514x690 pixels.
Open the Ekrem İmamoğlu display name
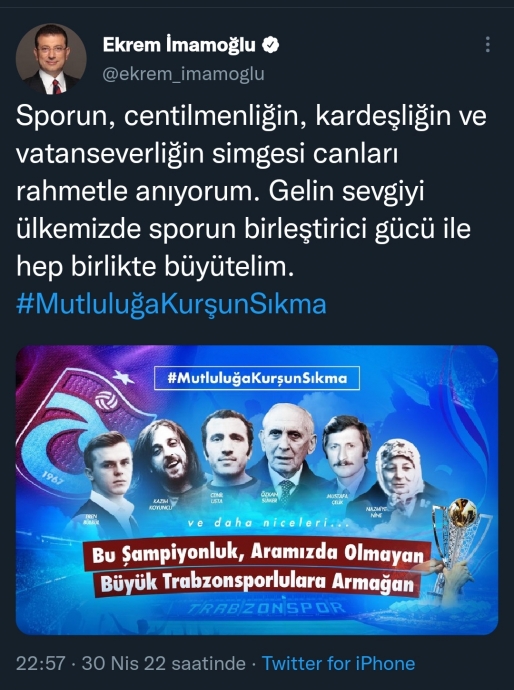[179, 45]
